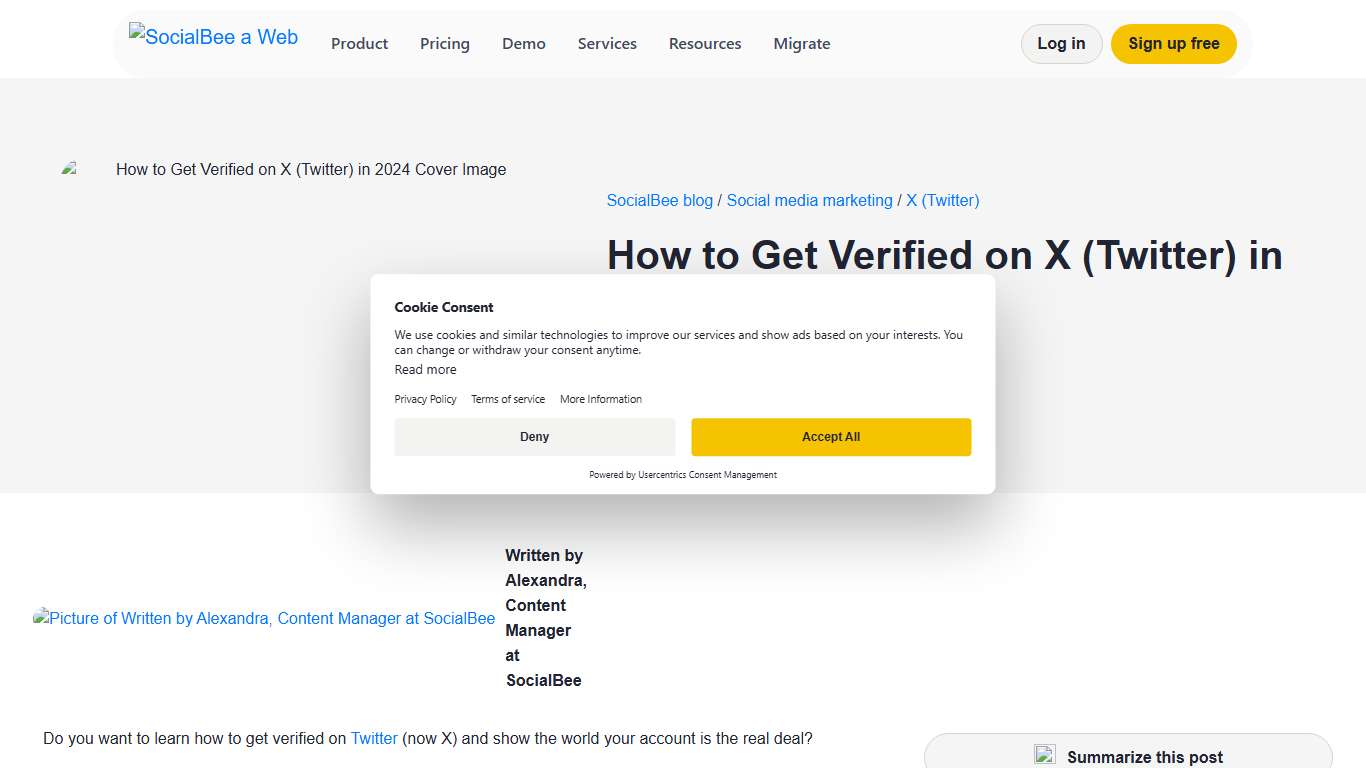This screenshot has height=768, width=1366.
Task: Open the article cover image
Action: tap(285, 169)
